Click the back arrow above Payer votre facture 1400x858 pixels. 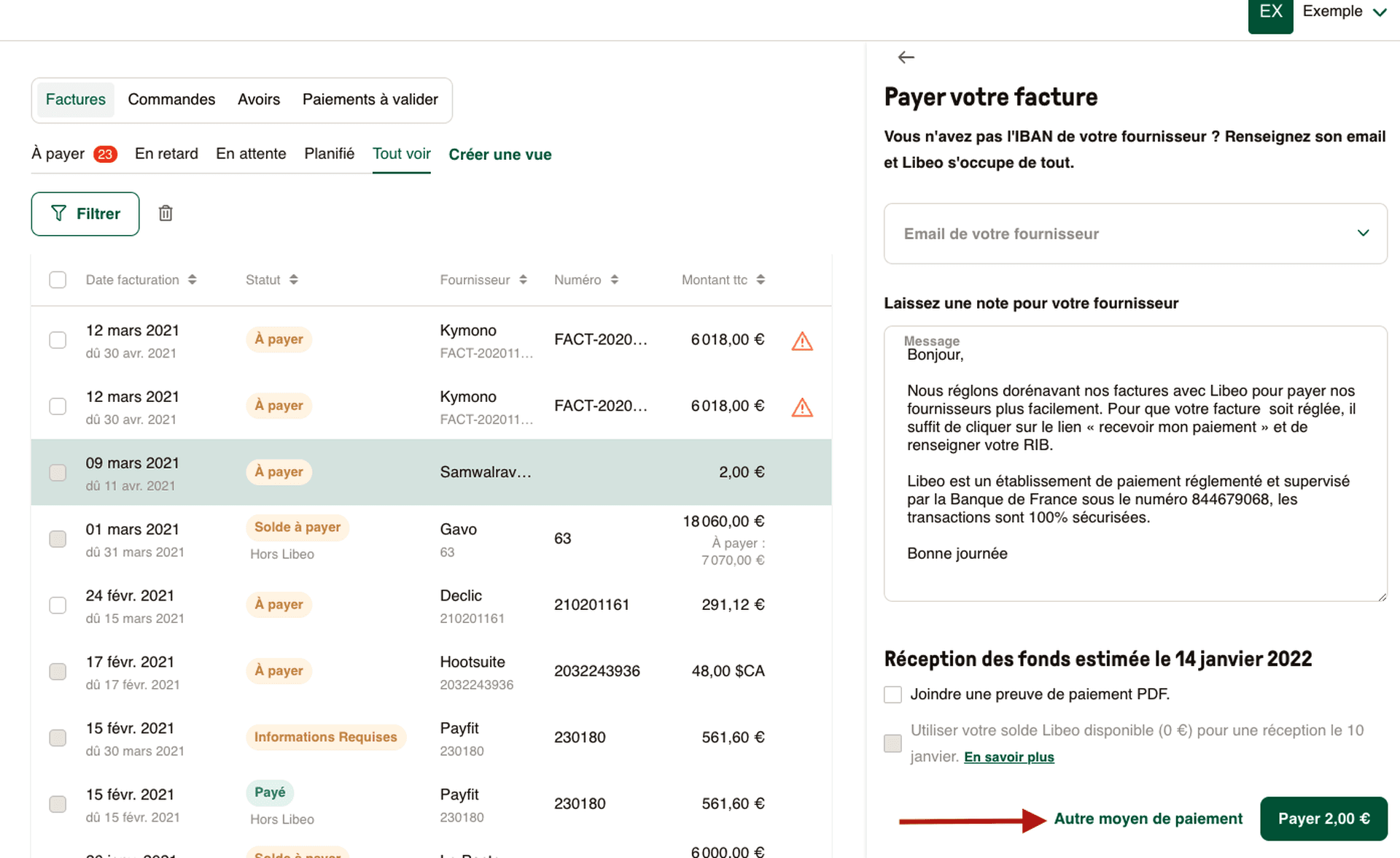click(x=906, y=57)
